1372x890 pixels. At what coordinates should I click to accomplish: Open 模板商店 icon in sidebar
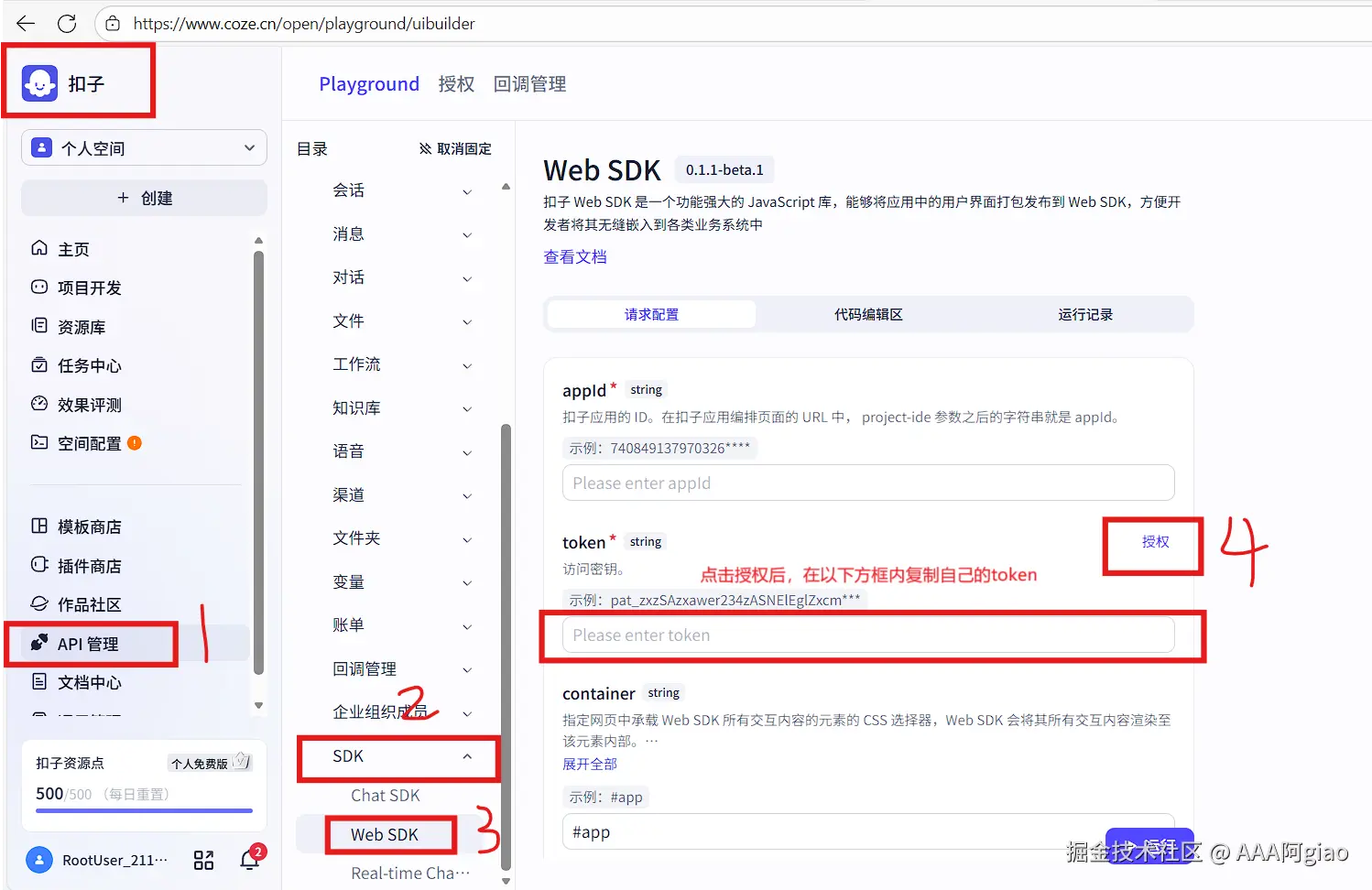pyautogui.click(x=39, y=526)
